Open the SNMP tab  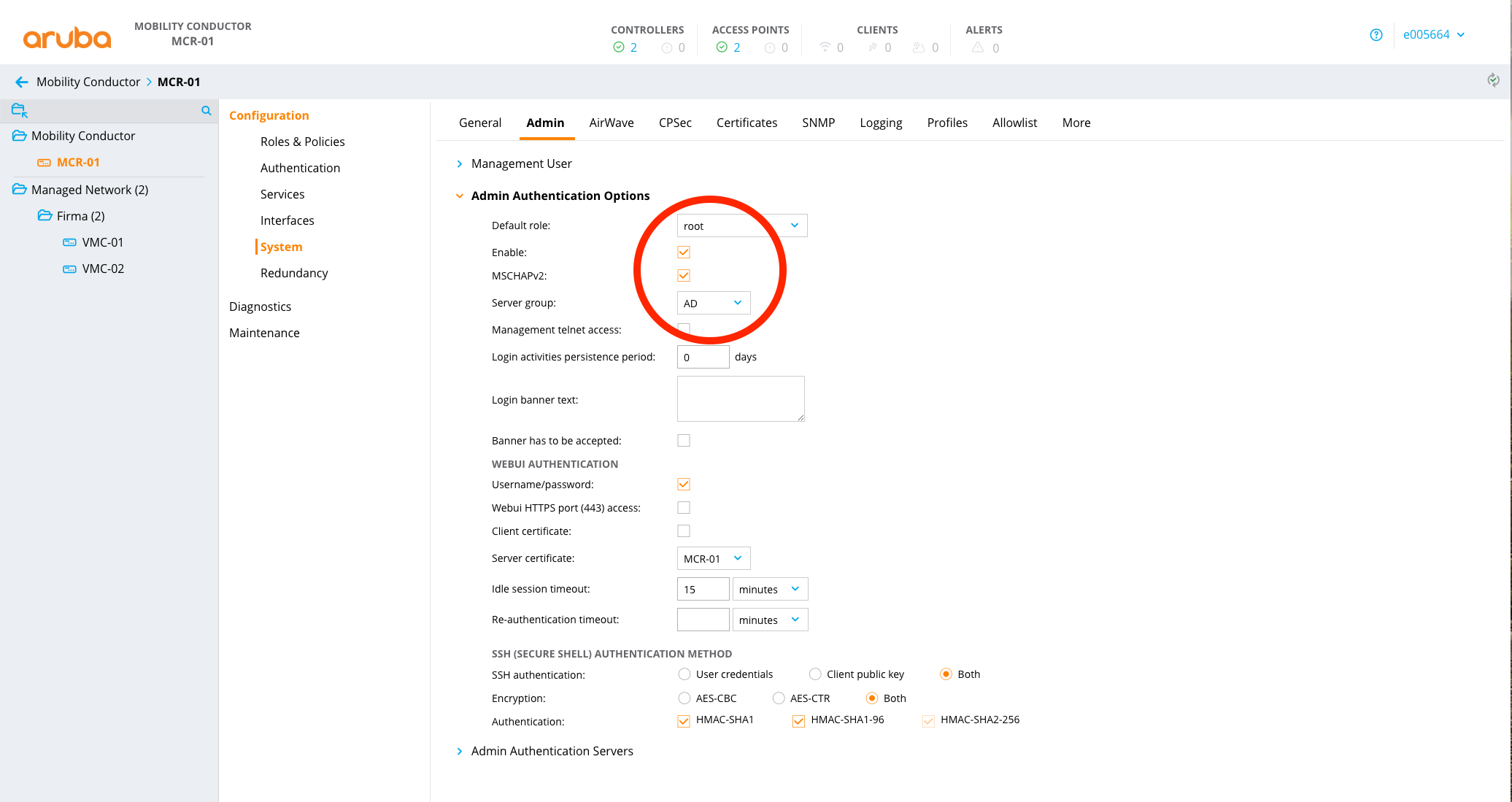coord(818,123)
